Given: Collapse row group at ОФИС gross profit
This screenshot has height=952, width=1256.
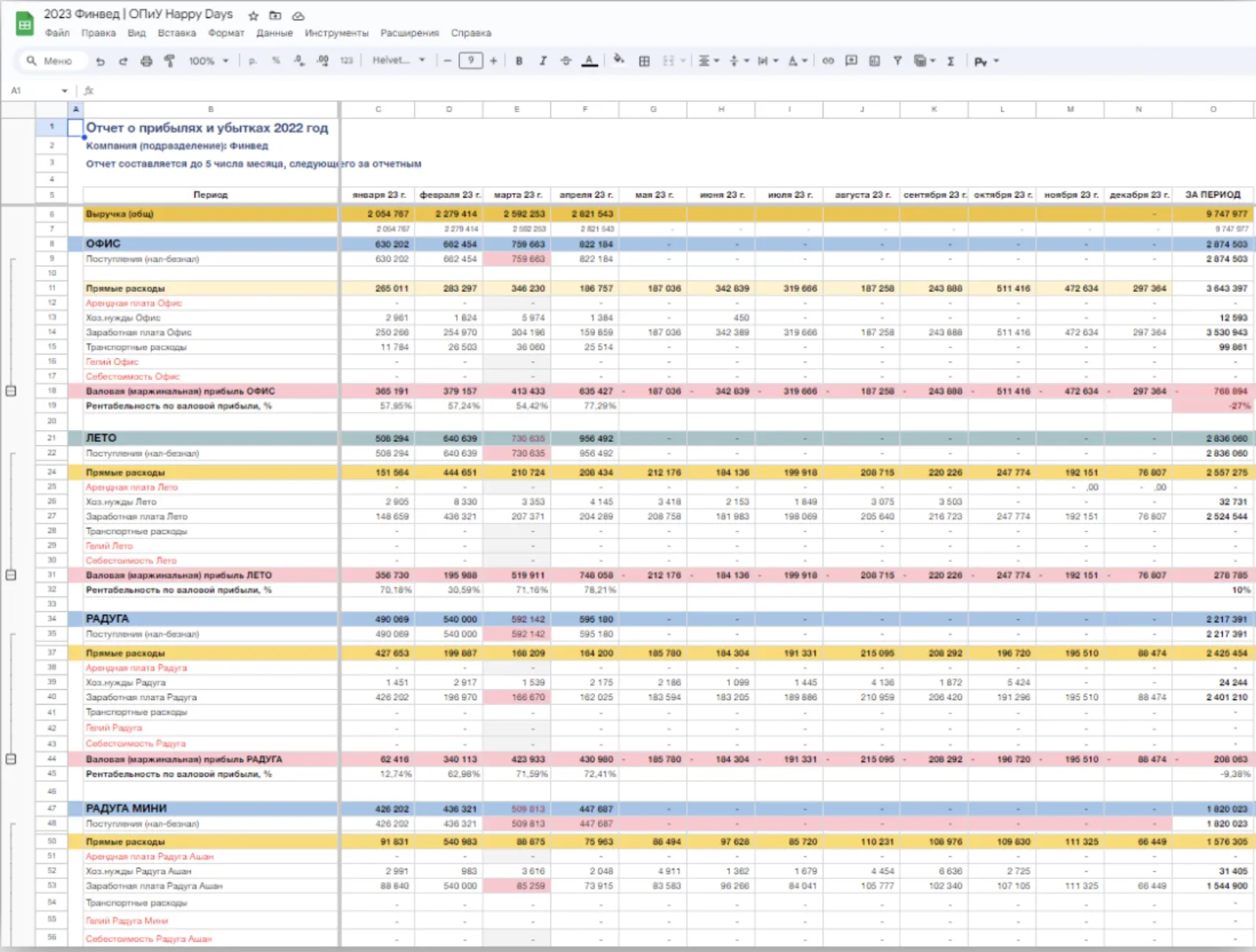Looking at the screenshot, I should pyautogui.click(x=11, y=390).
